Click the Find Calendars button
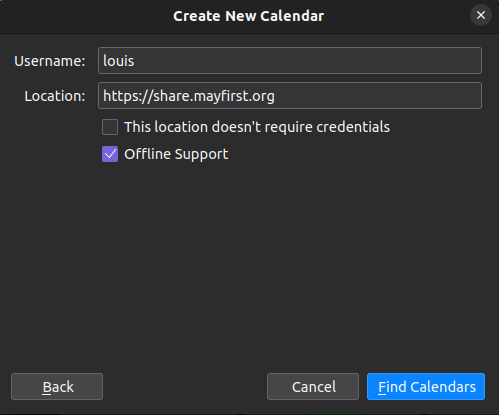The width and height of the screenshot is (499, 415). click(426, 387)
